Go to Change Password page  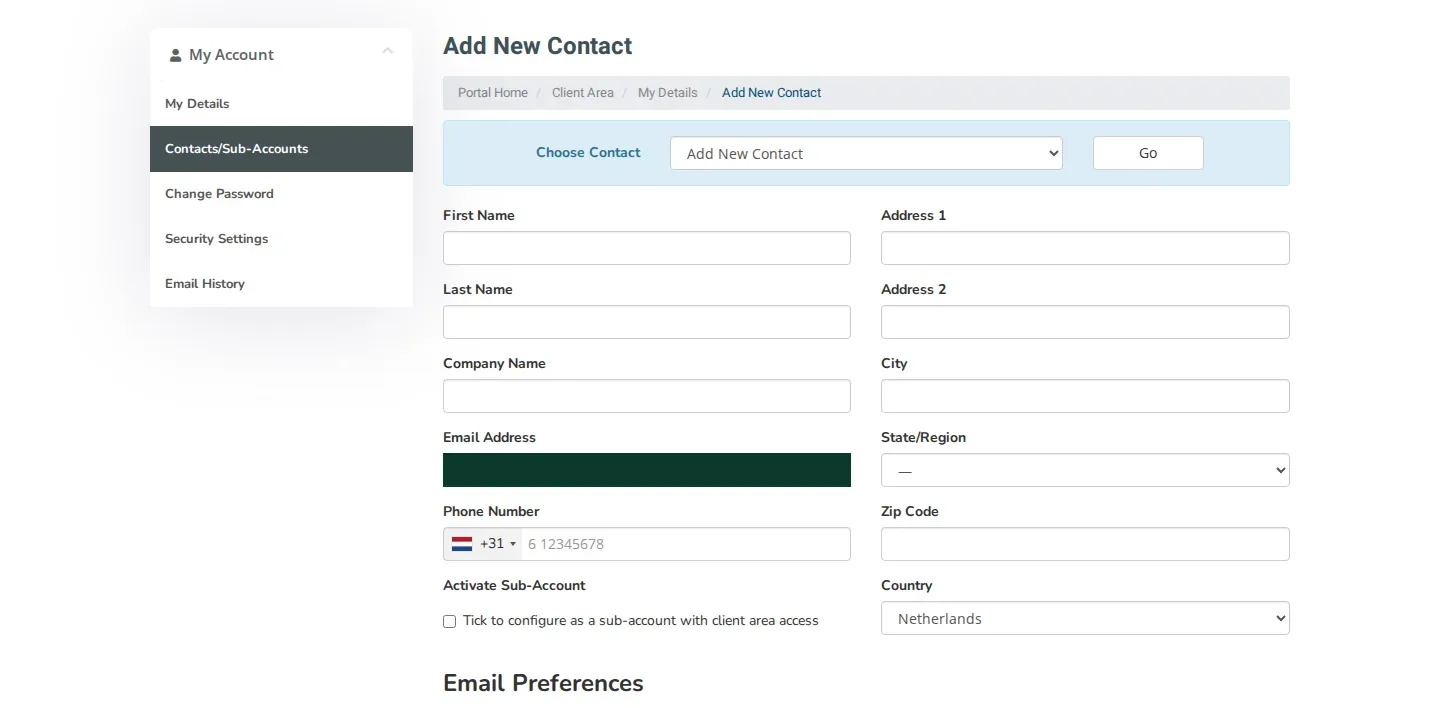(x=281, y=194)
